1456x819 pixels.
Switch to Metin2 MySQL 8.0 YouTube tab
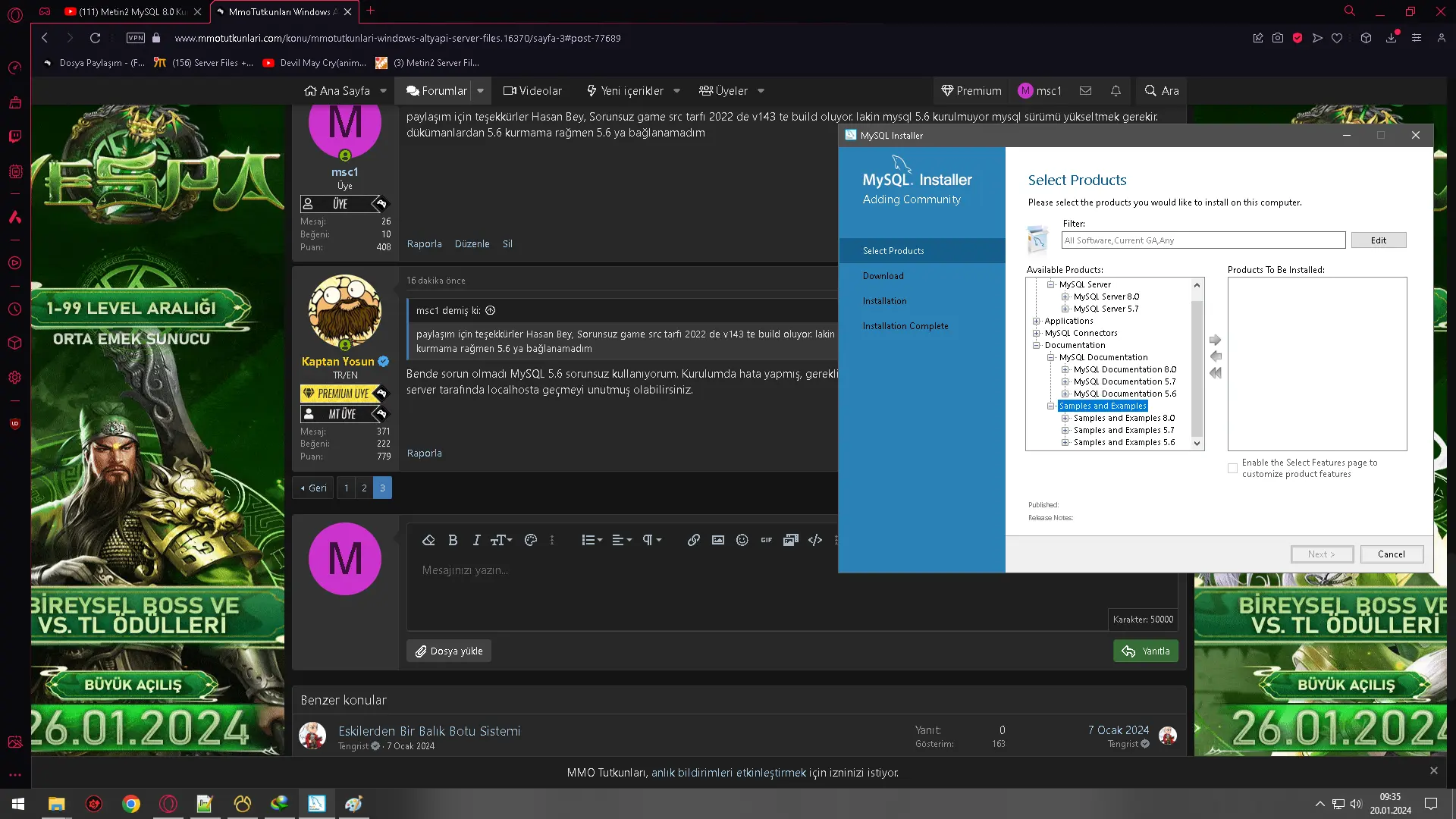coord(133,11)
